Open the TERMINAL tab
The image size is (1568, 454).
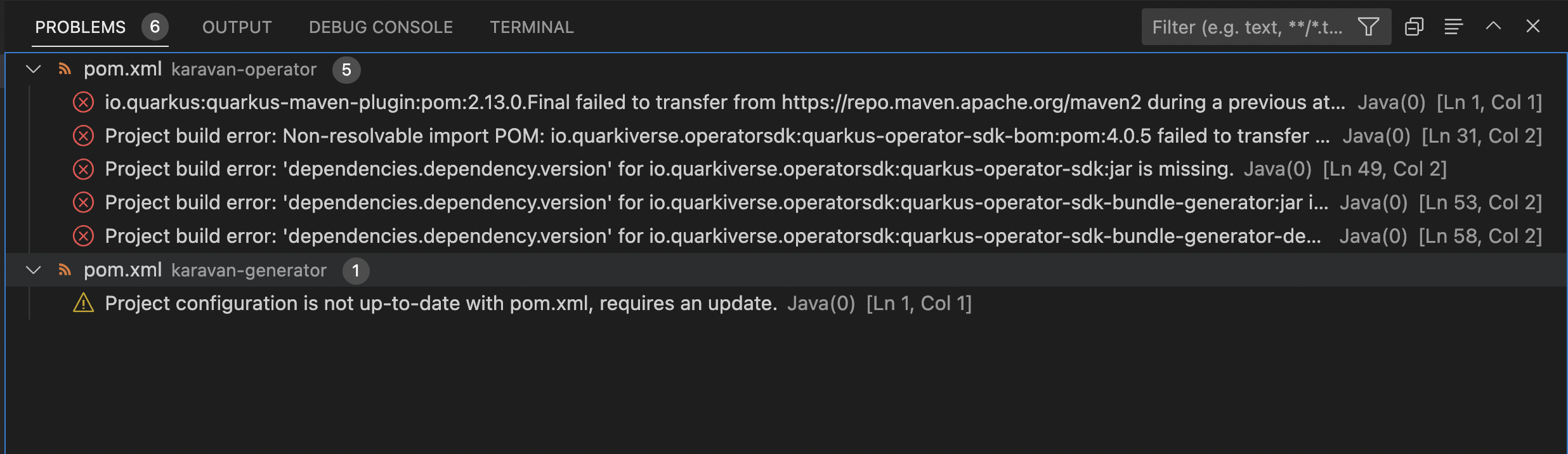click(532, 27)
